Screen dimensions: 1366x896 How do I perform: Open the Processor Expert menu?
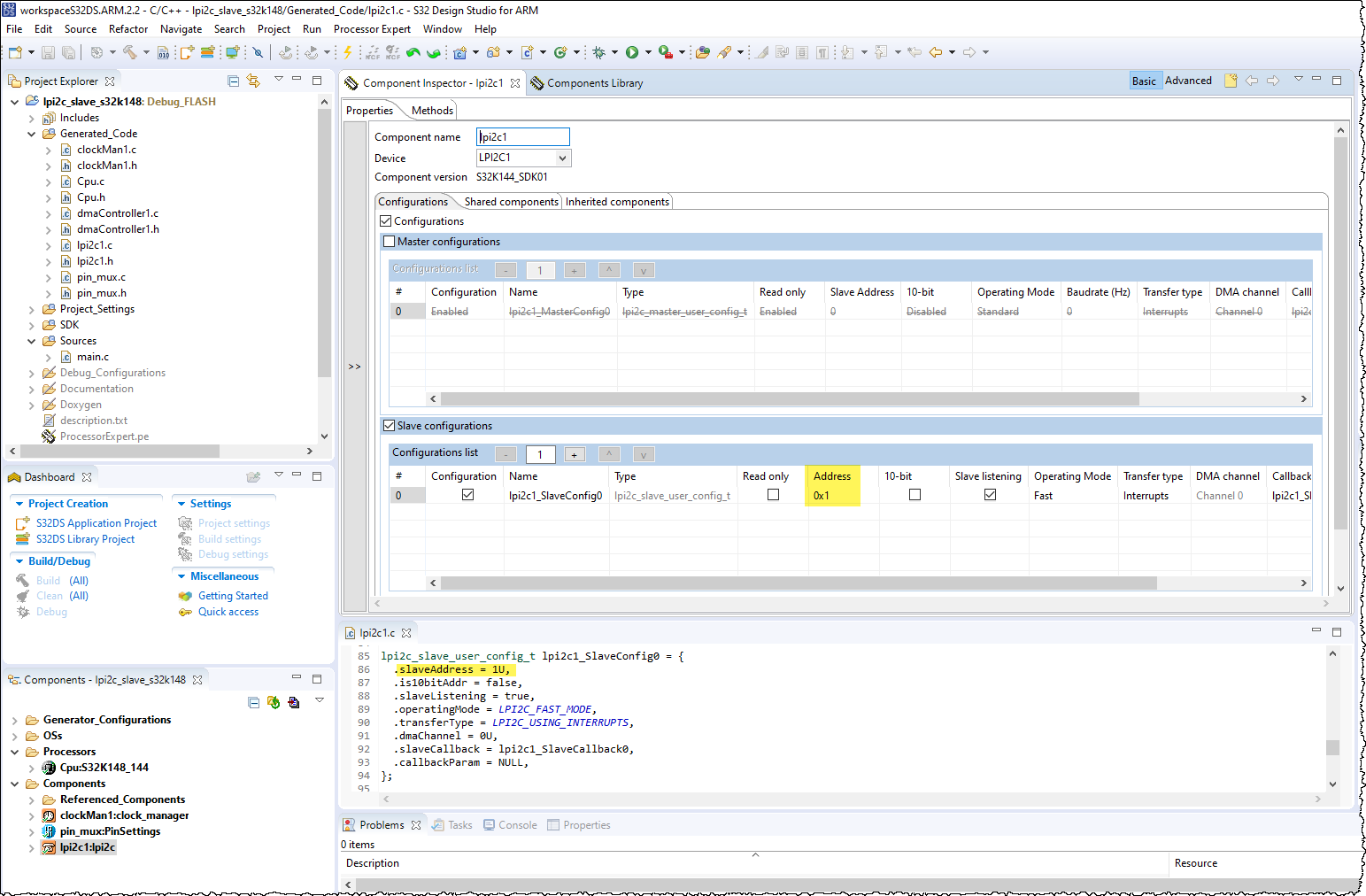[x=372, y=29]
